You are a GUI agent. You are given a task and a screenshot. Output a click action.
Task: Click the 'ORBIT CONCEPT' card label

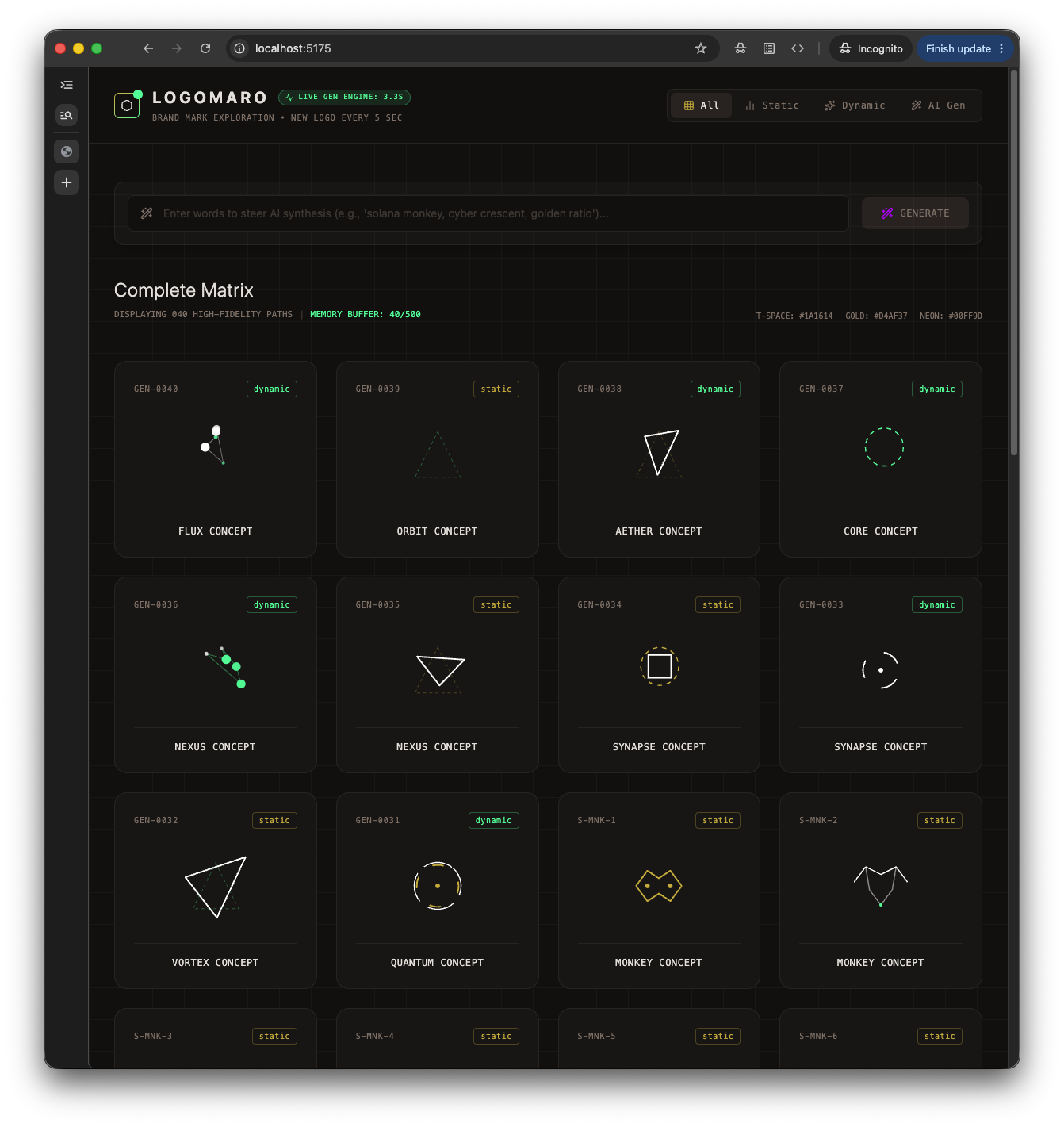click(x=438, y=531)
